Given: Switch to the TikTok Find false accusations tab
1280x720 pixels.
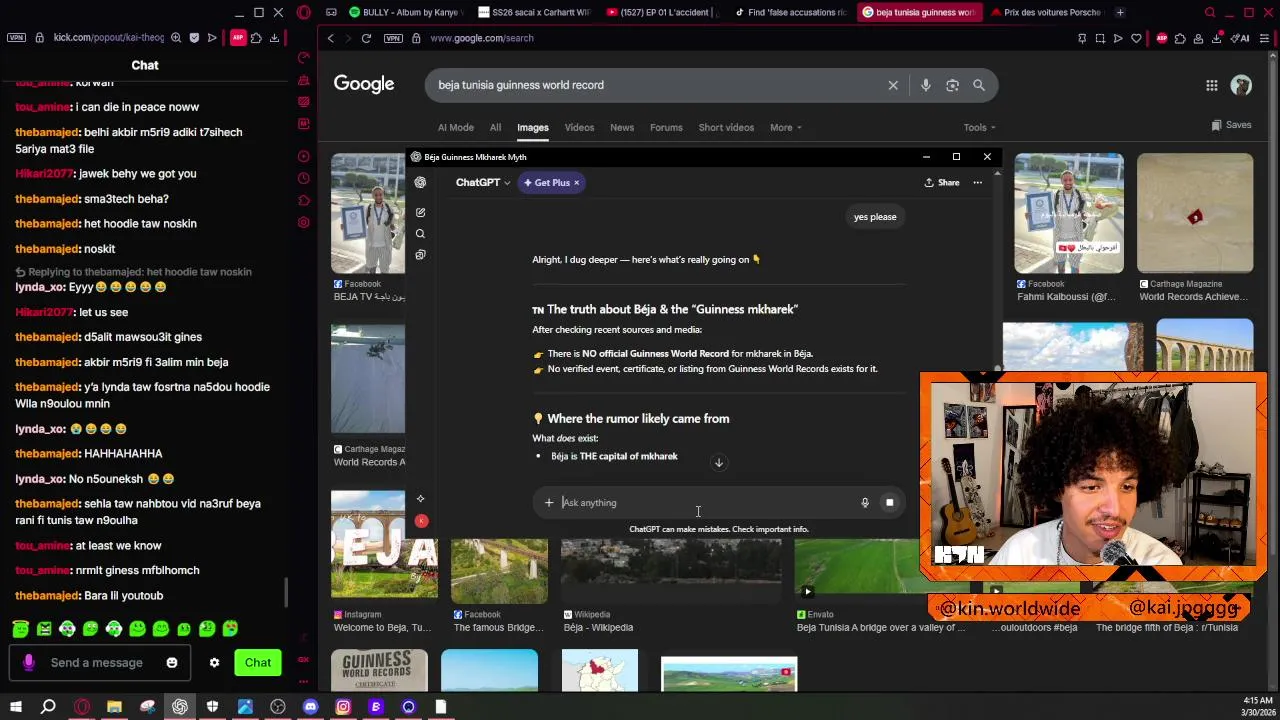Looking at the screenshot, I should tap(790, 12).
